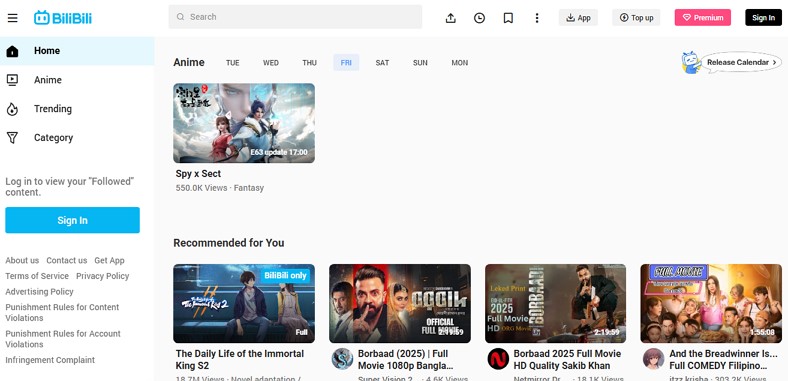Click the Recommended for You heading
This screenshot has height=381, width=788.
tap(229, 243)
